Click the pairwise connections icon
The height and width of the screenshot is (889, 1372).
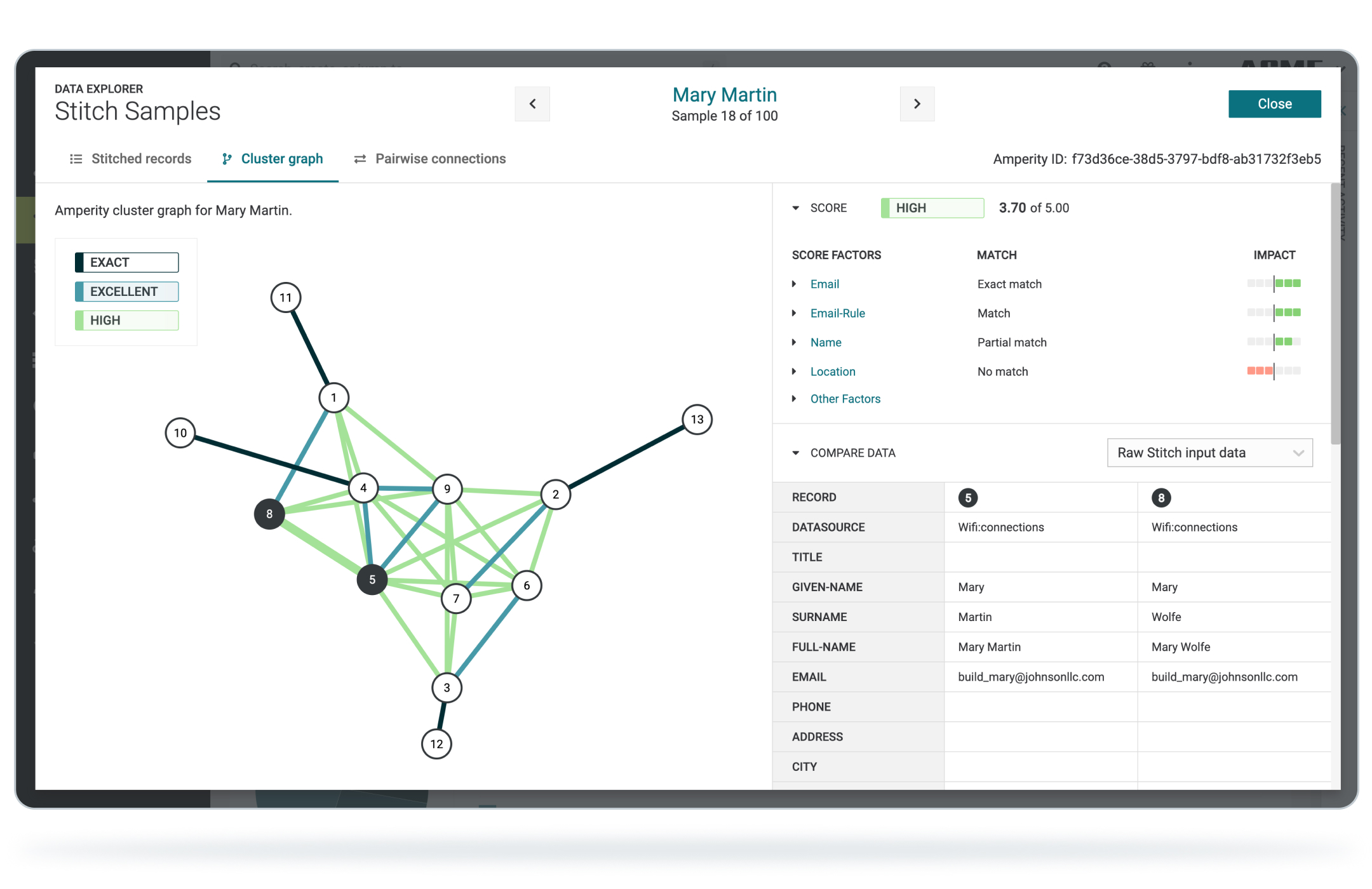pos(360,158)
